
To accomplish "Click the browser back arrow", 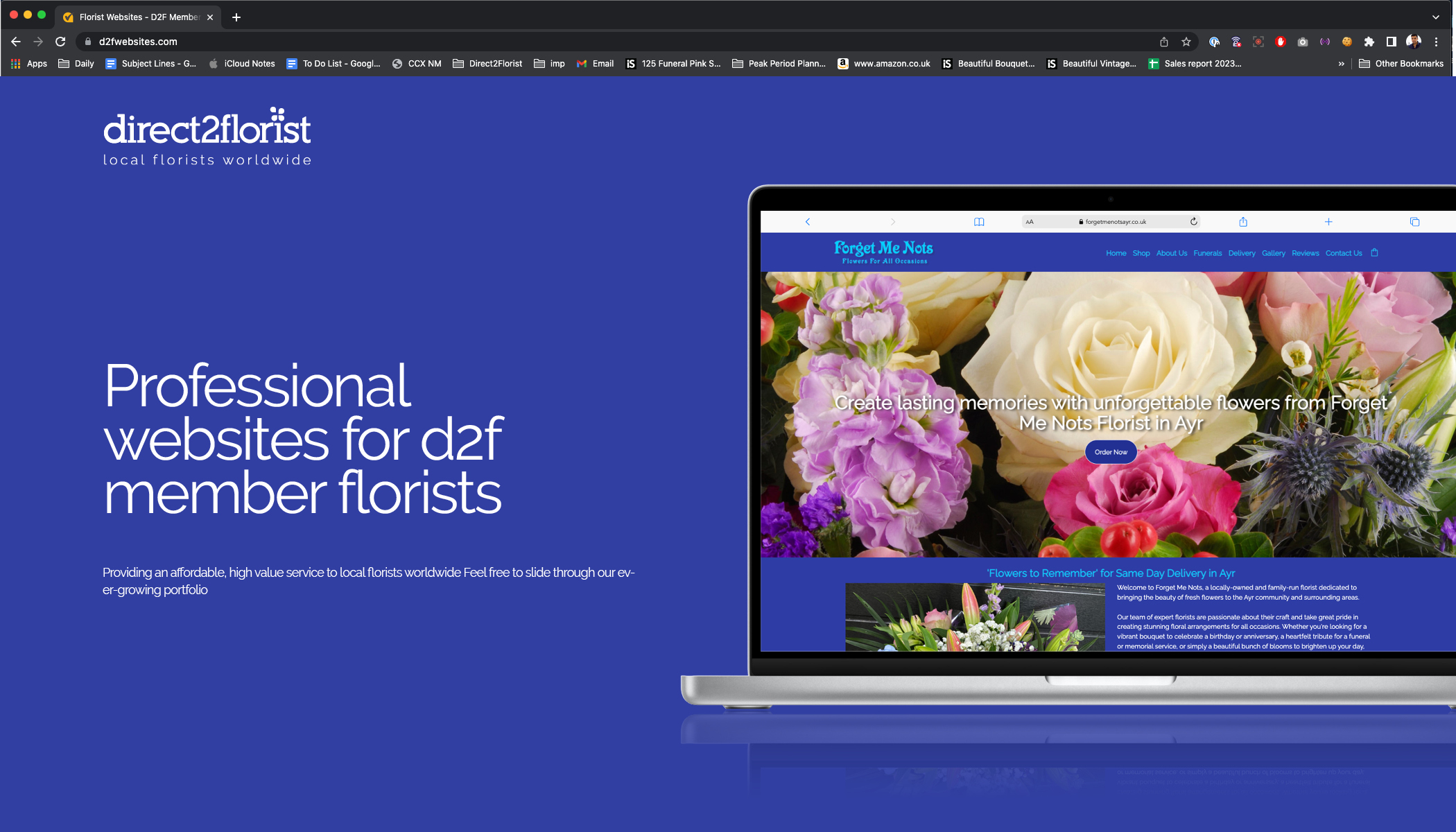I will coord(16,42).
